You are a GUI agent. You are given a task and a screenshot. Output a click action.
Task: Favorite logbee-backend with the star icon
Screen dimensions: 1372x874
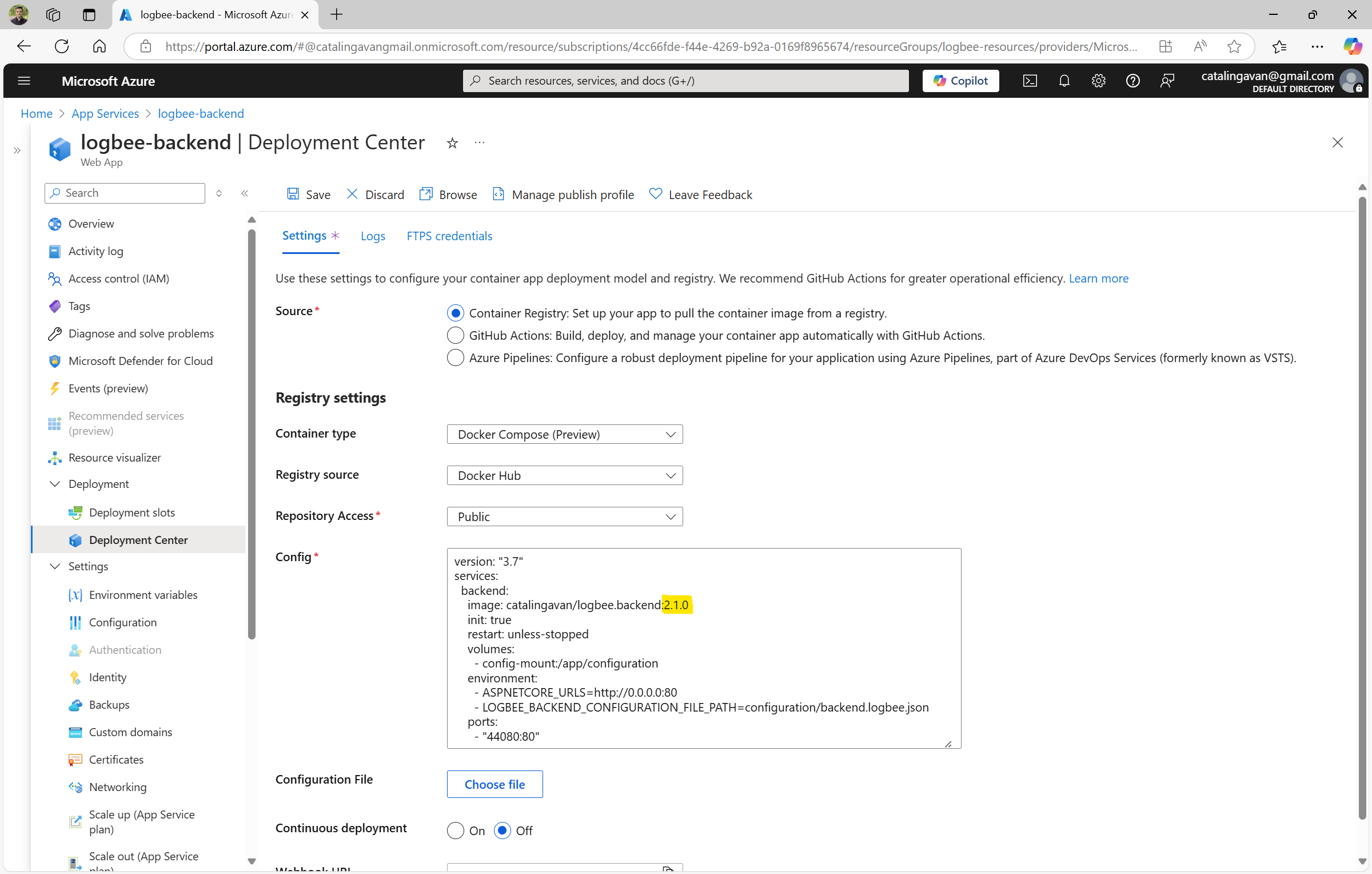[452, 143]
